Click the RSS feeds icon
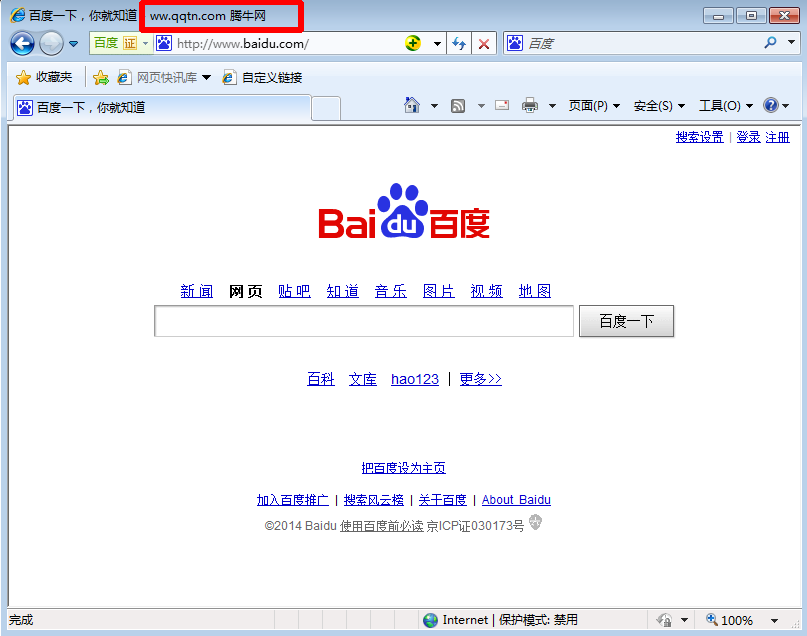The width and height of the screenshot is (807, 636). coord(458,106)
